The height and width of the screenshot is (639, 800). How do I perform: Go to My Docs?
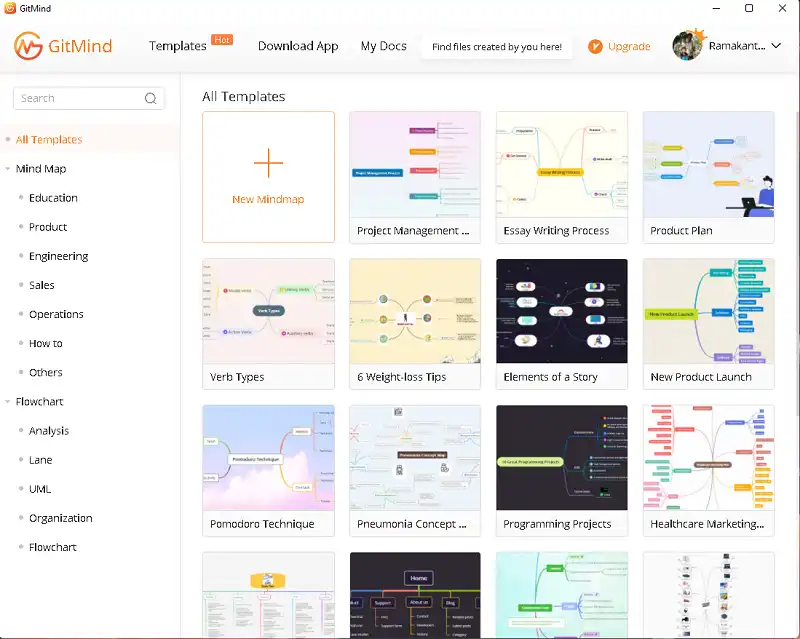pyautogui.click(x=383, y=46)
